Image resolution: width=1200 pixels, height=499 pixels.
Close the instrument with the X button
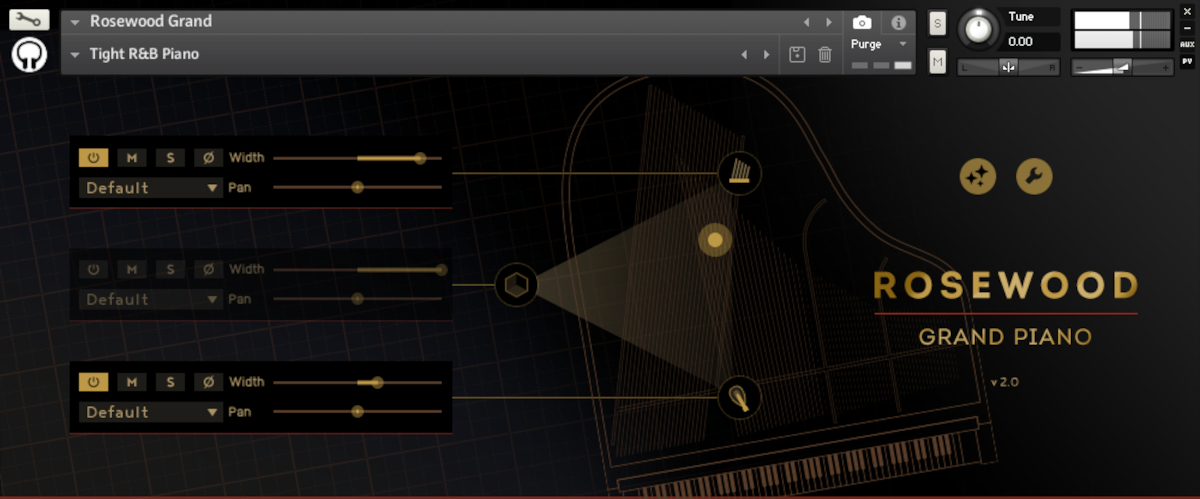1187,11
